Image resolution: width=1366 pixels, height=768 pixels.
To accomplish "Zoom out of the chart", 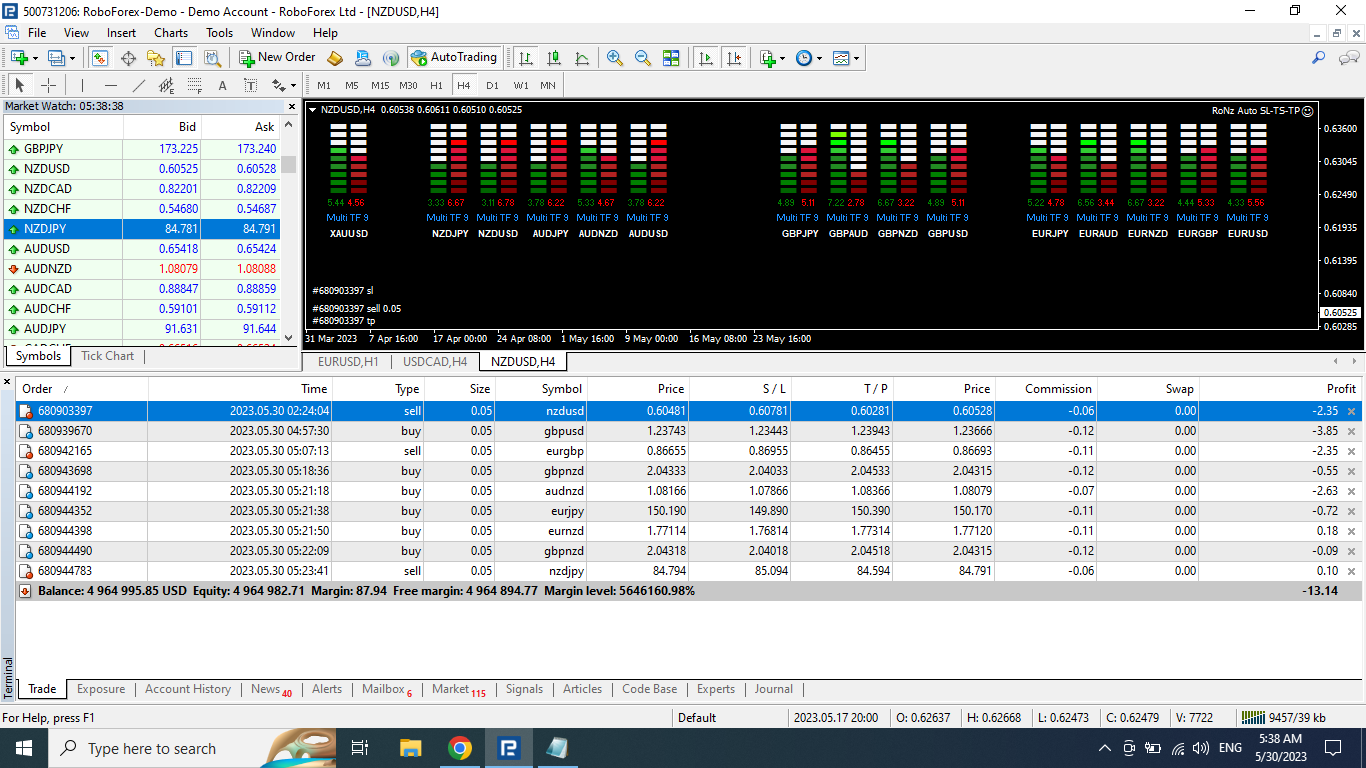I will coord(643,58).
